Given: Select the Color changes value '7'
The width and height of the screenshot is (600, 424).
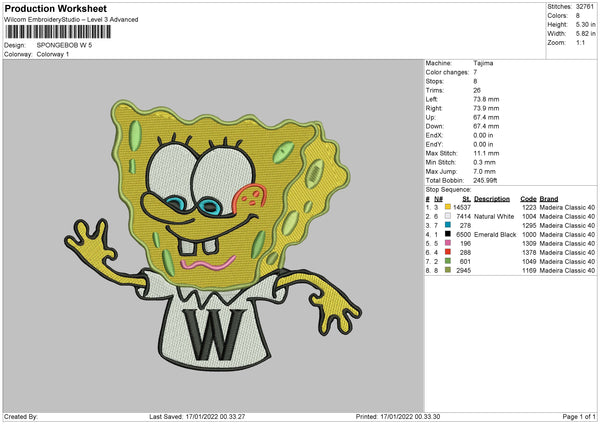Looking at the screenshot, I should pos(475,72).
